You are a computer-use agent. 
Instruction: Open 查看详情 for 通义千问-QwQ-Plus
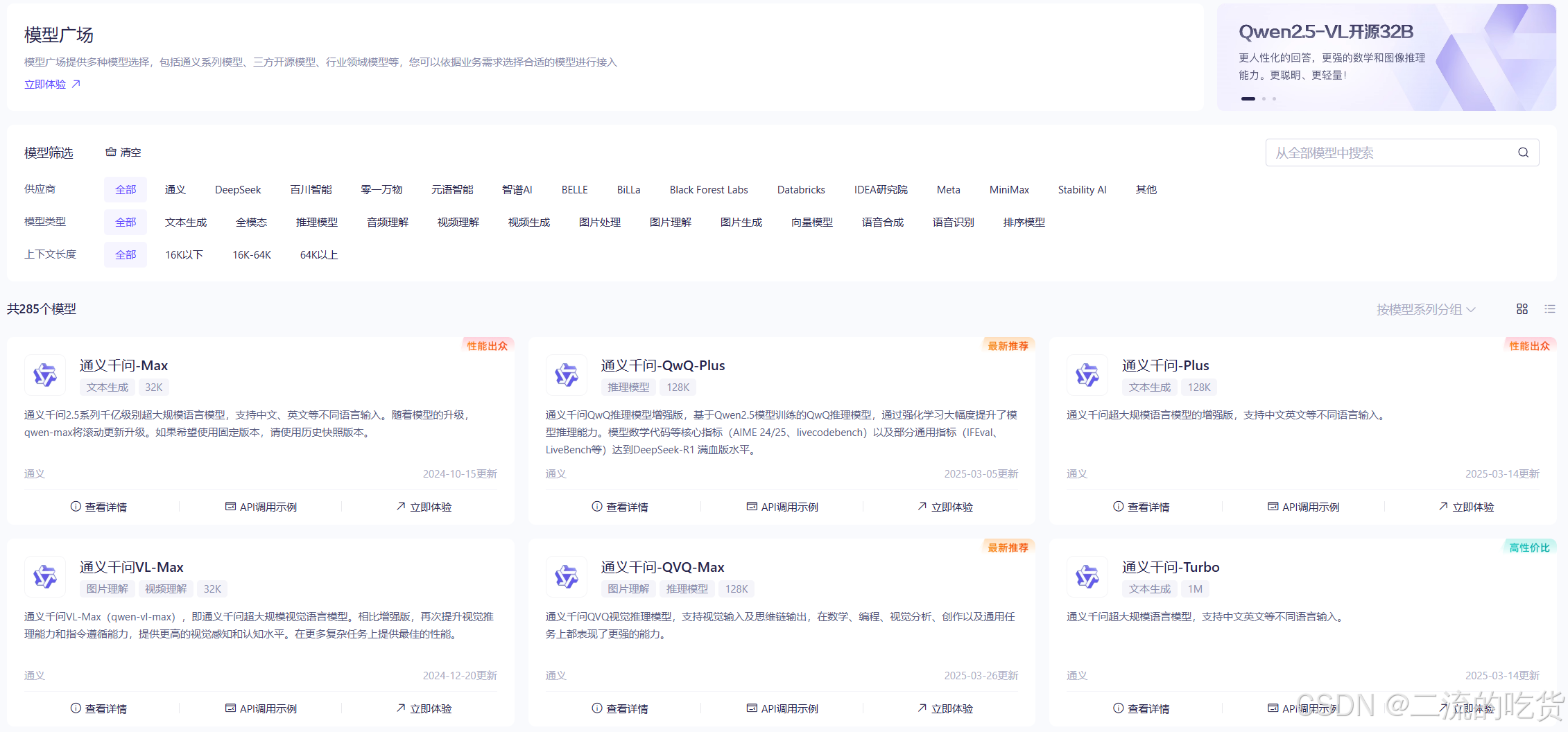coord(620,507)
